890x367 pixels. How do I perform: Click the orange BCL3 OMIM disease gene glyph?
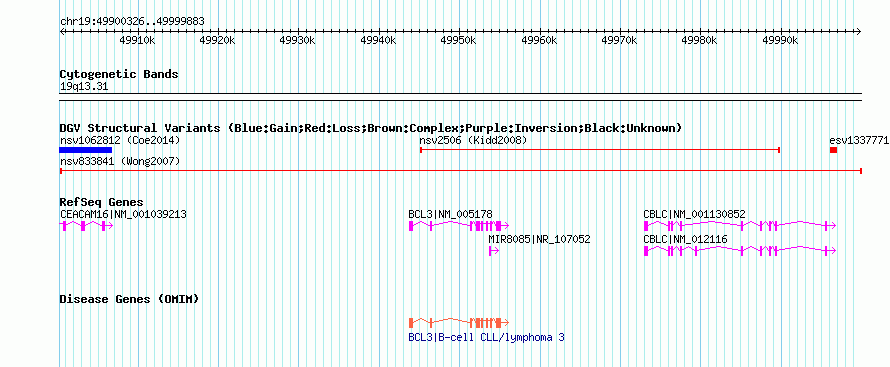(x=458, y=323)
